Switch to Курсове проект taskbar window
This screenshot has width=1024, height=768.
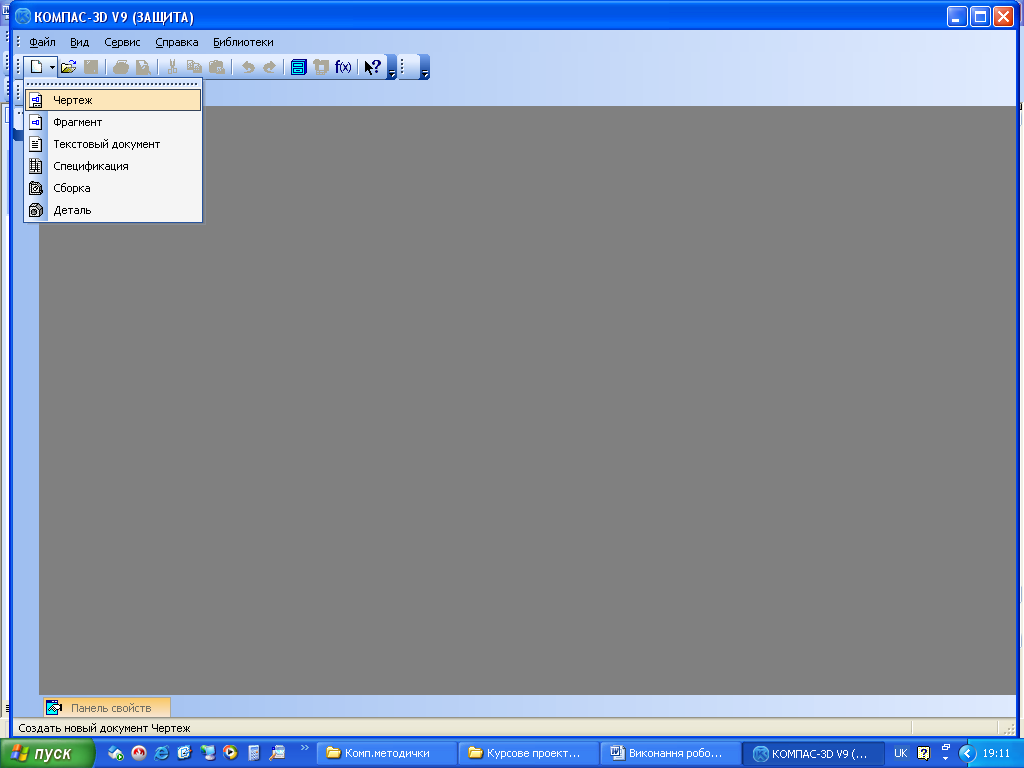pos(529,753)
